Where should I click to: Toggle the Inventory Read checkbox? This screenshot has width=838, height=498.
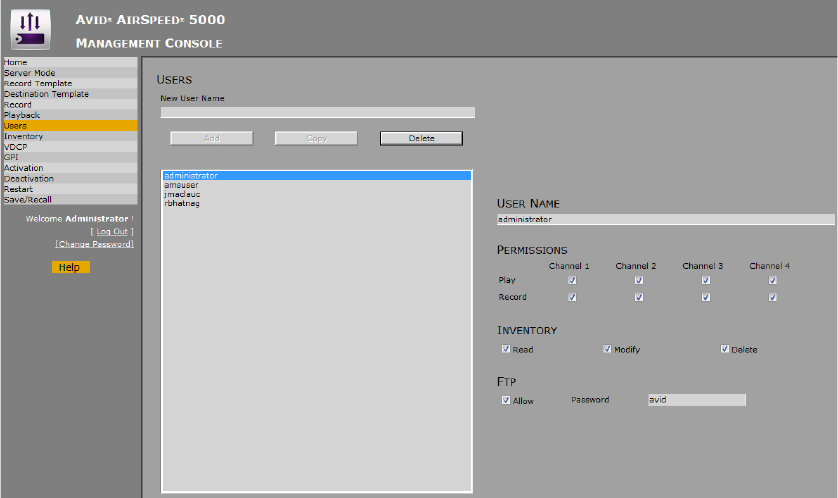(x=506, y=349)
